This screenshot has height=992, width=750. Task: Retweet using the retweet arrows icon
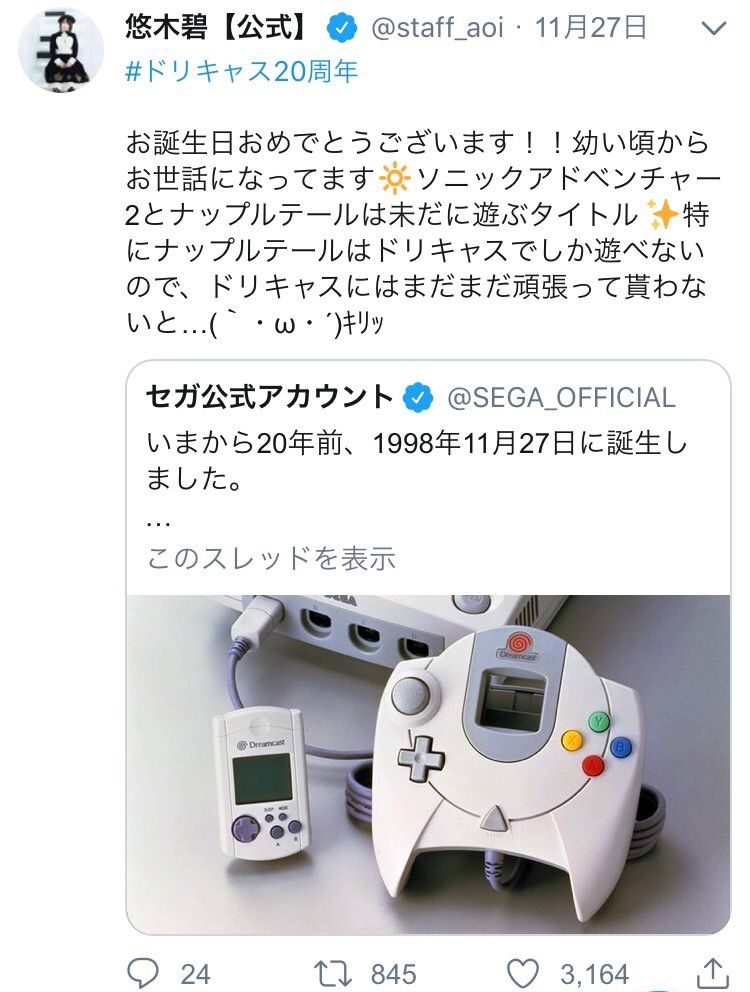(333, 973)
